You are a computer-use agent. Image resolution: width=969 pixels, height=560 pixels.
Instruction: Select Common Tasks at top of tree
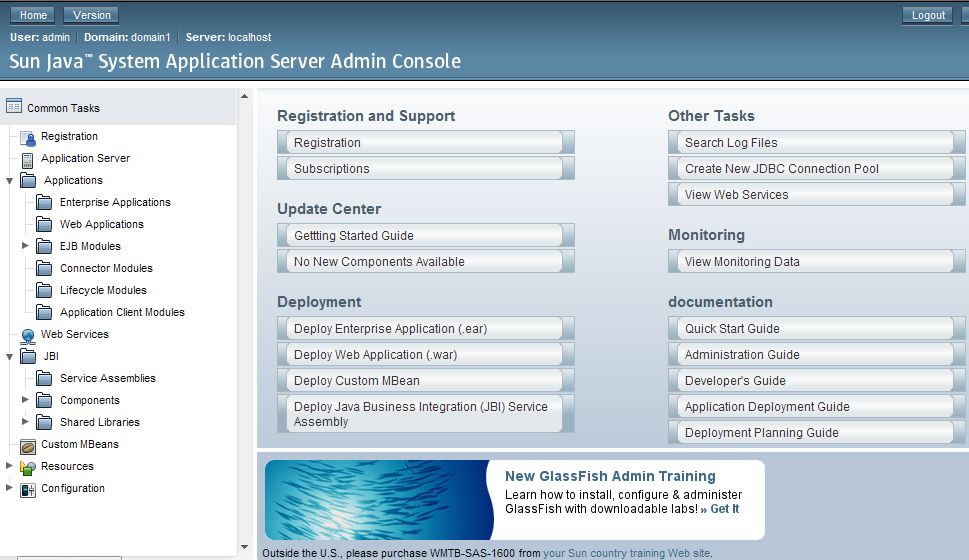click(x=63, y=108)
